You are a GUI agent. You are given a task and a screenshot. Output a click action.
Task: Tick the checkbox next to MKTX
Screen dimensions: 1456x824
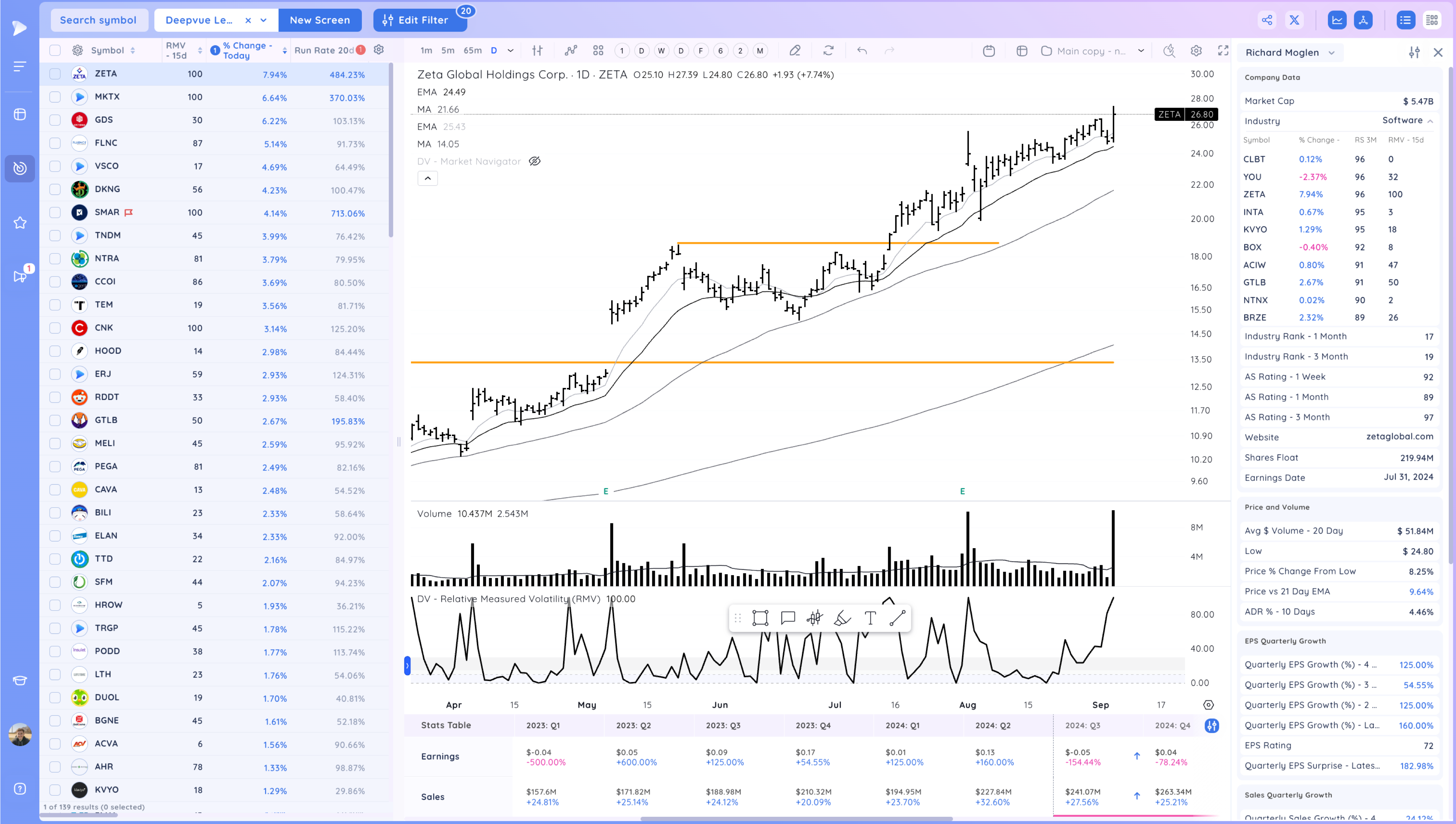(x=55, y=97)
